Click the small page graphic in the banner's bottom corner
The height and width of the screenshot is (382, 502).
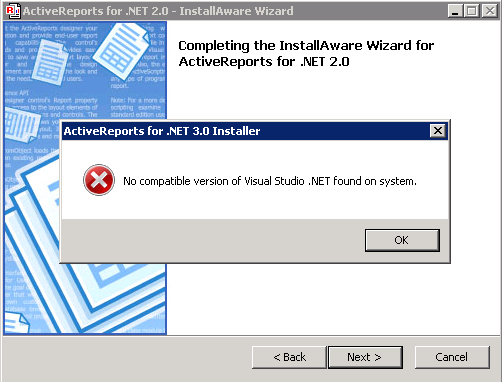pos(16,323)
